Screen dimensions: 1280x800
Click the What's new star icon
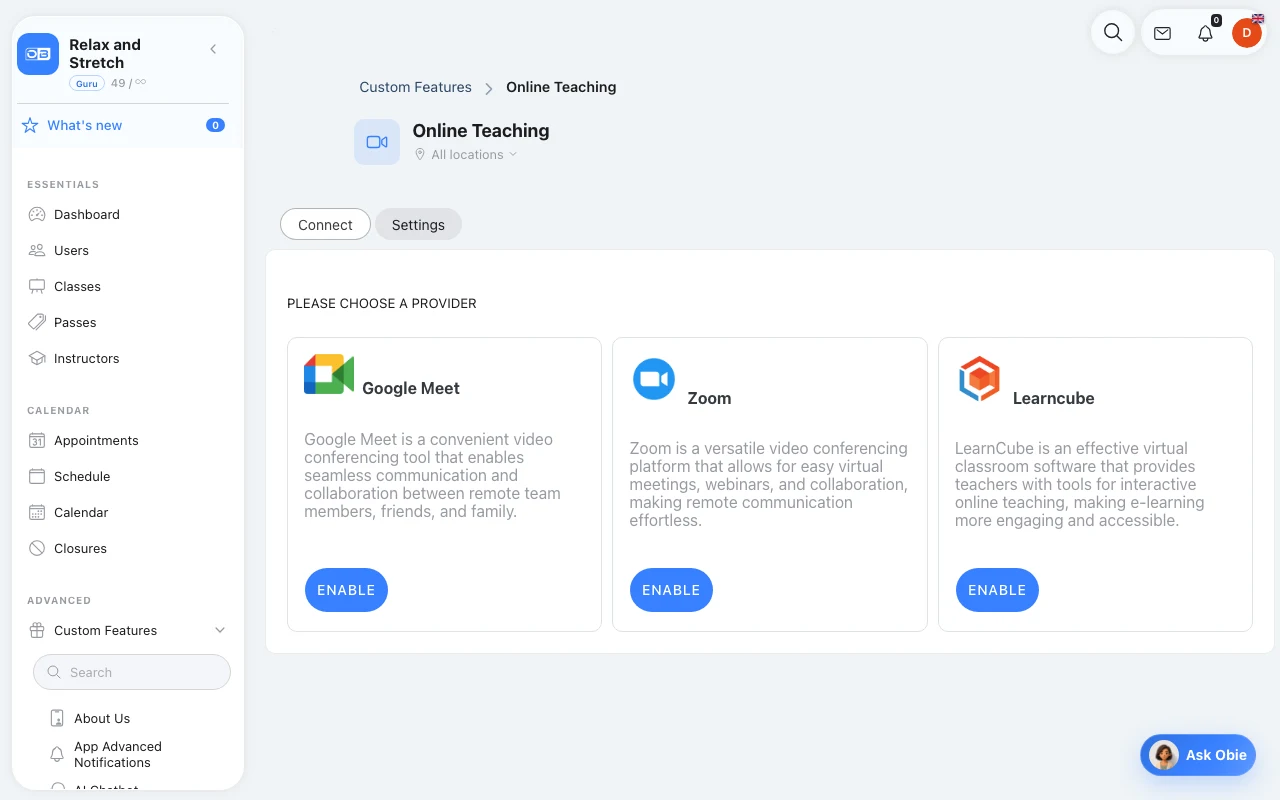click(30, 125)
